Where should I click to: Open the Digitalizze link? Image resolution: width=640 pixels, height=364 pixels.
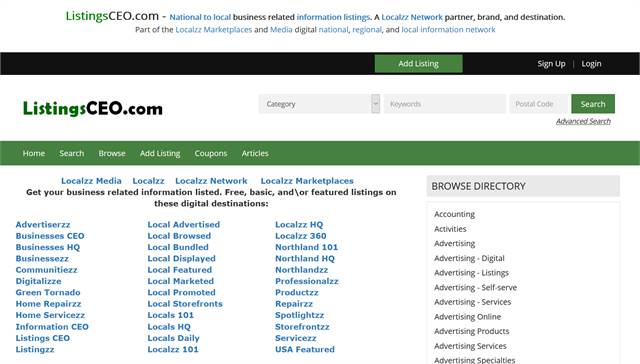[38, 281]
